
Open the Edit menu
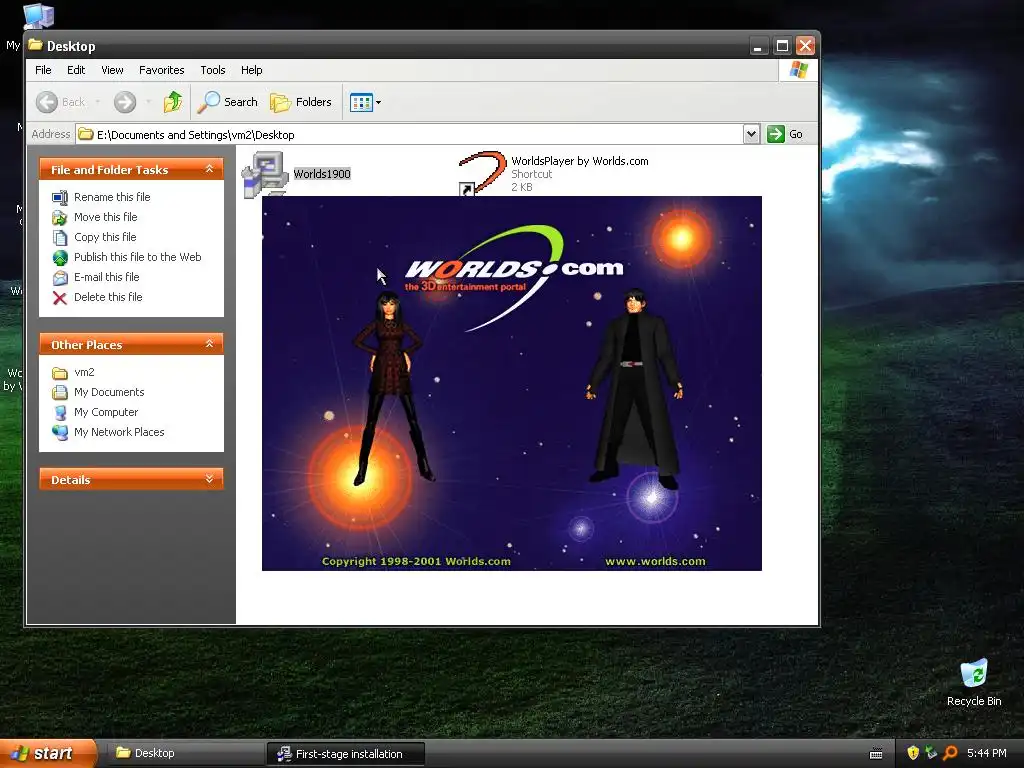76,70
